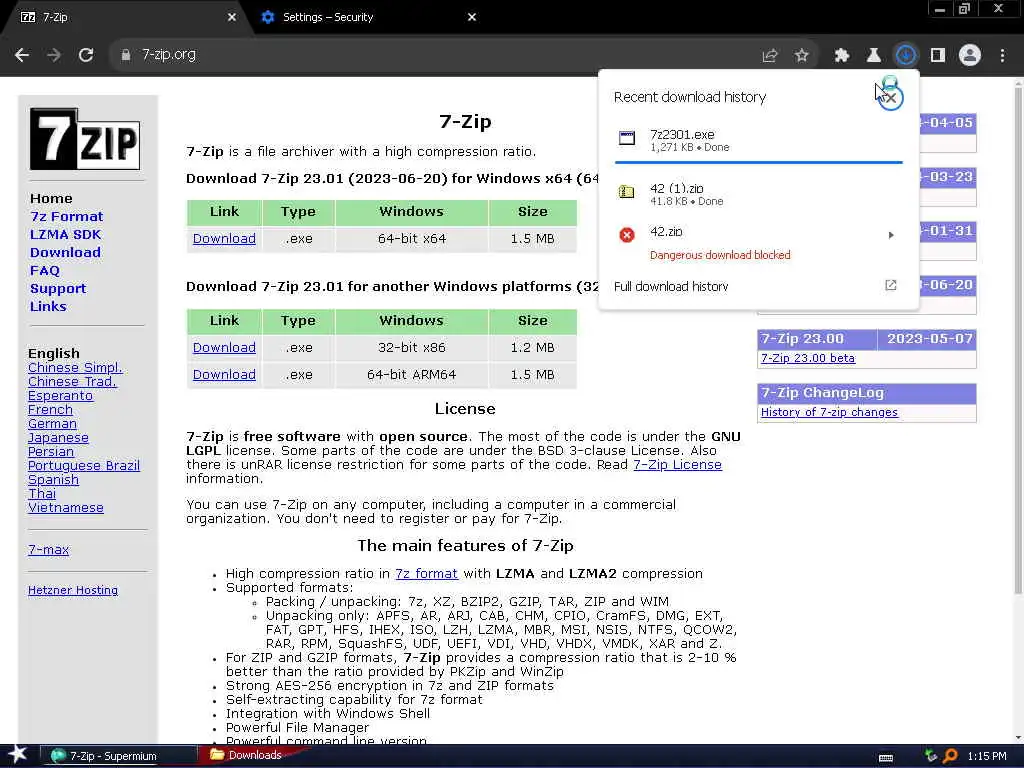Screen dimensions: 1024x768
Task: Open the browser three-dot menu
Action: pos(1002,56)
